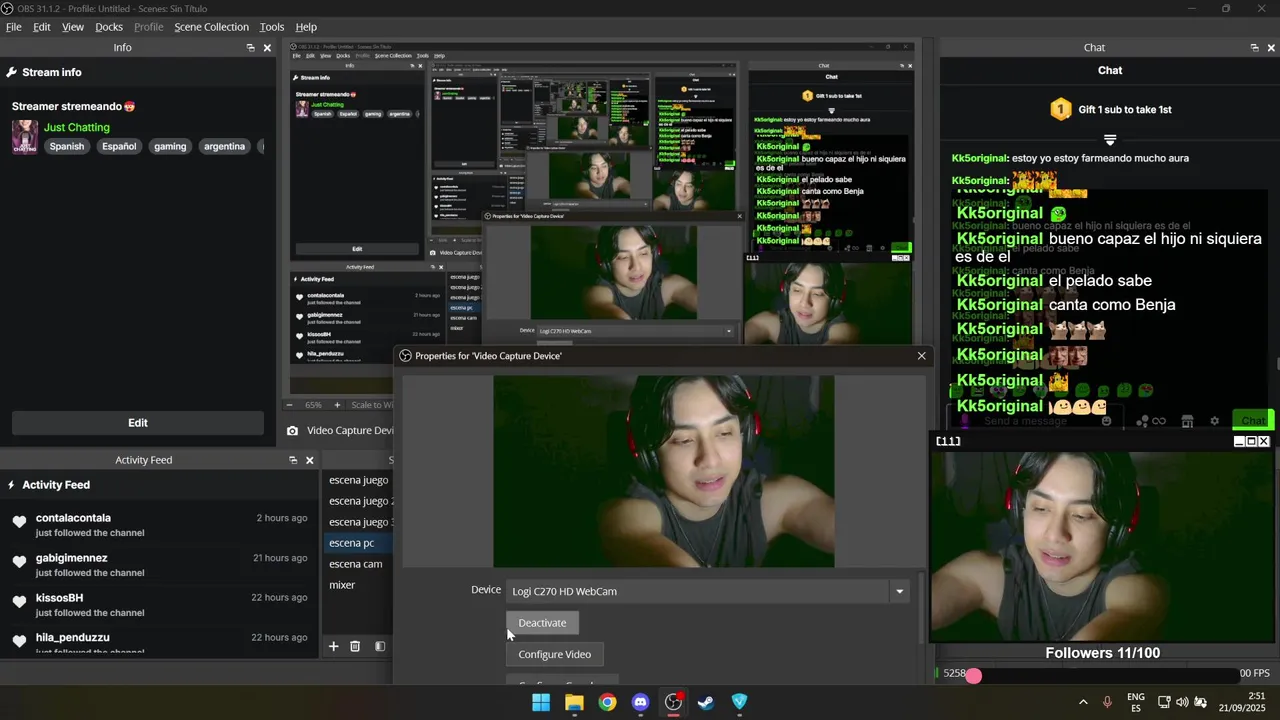
Task: Select the mixer scene
Action: click(358, 585)
